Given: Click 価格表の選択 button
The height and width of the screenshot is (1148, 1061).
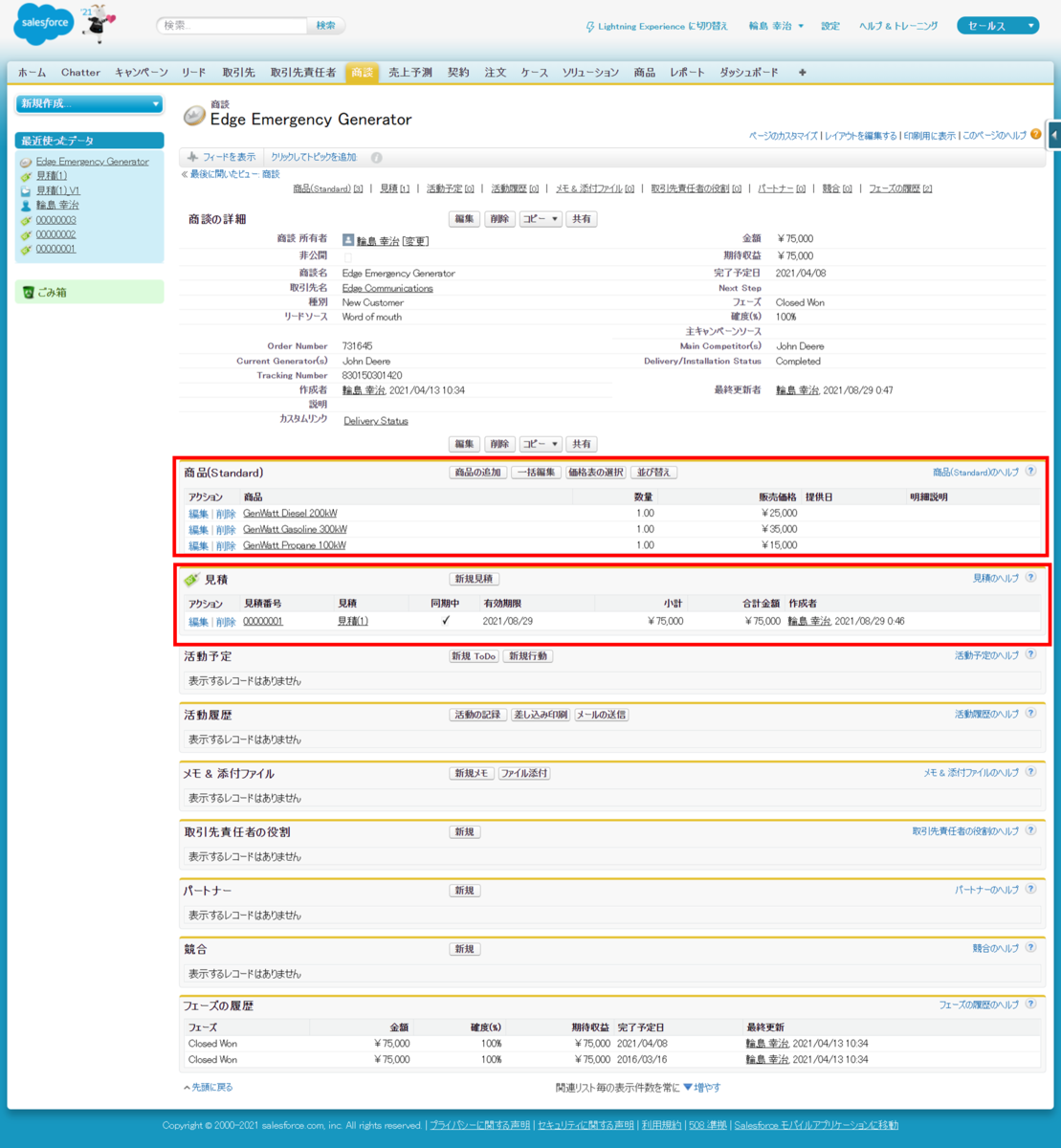Looking at the screenshot, I should point(596,473).
